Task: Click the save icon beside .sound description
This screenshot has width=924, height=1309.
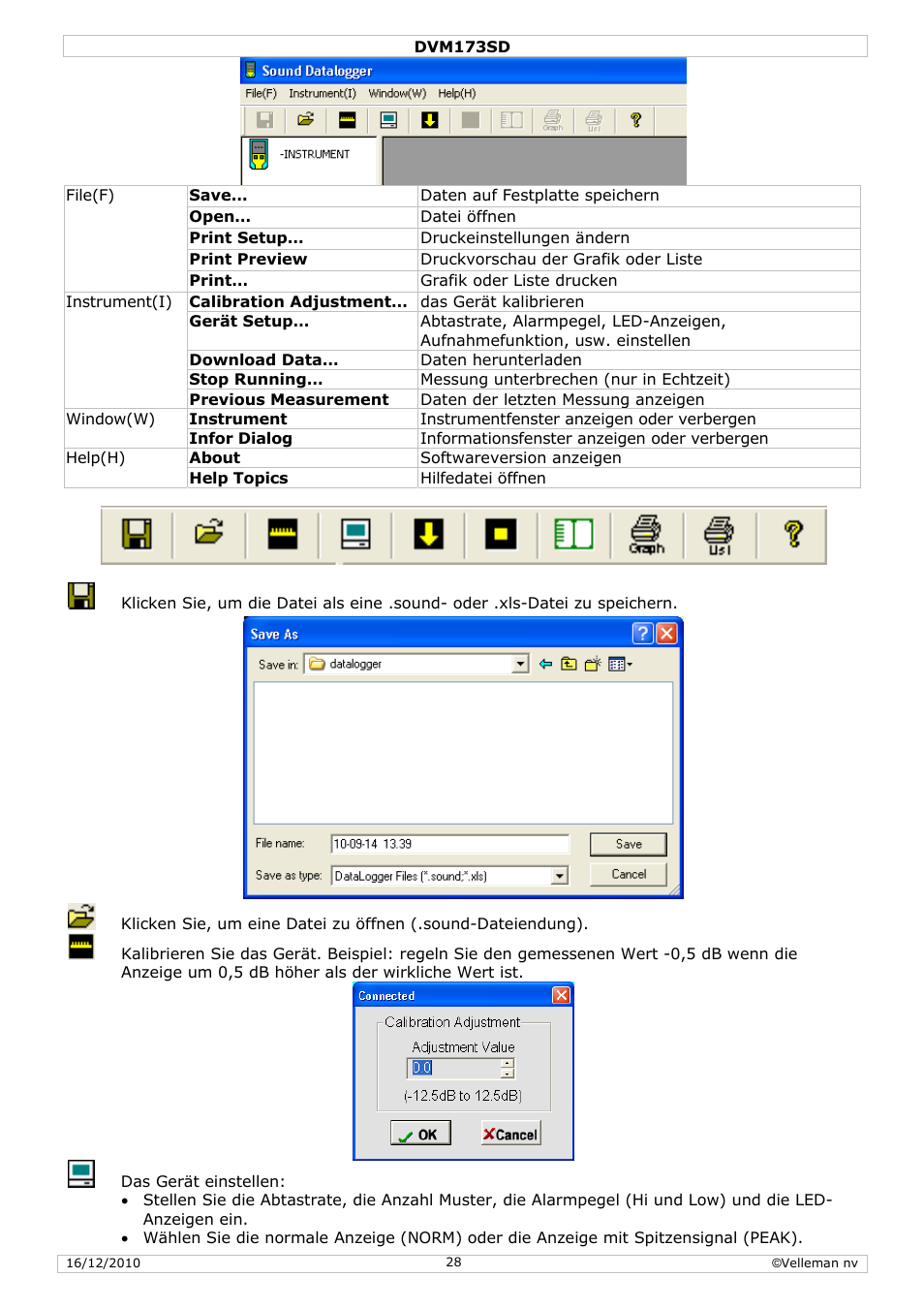Action: pos(81,596)
